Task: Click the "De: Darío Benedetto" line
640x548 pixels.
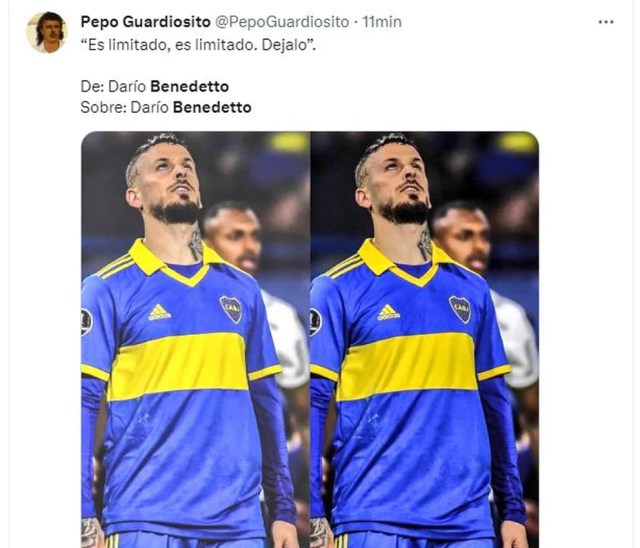Action: pos(155,87)
